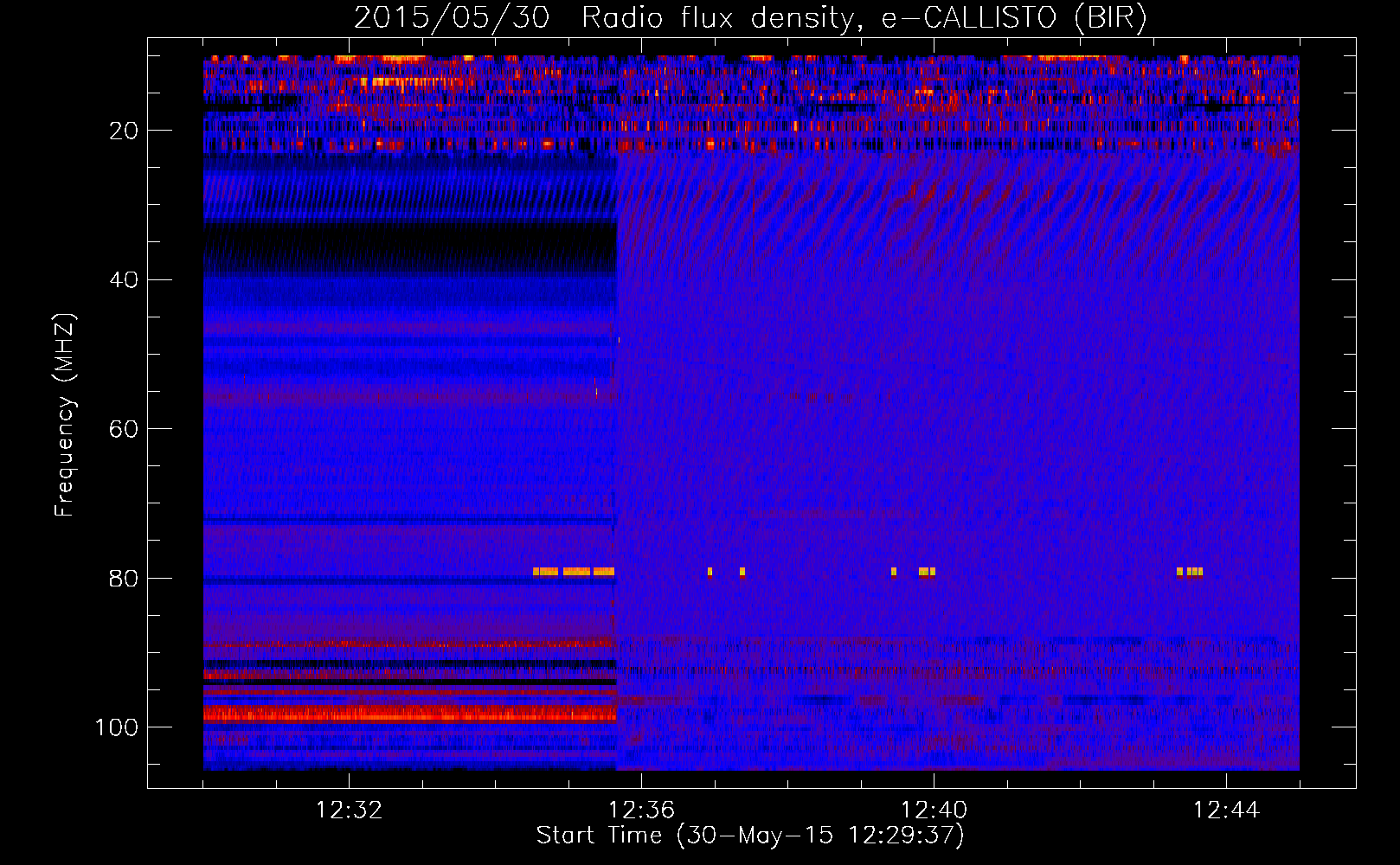This screenshot has height=865, width=1400.
Task: Click the 12:44 time tick label
Action: [x=1226, y=811]
